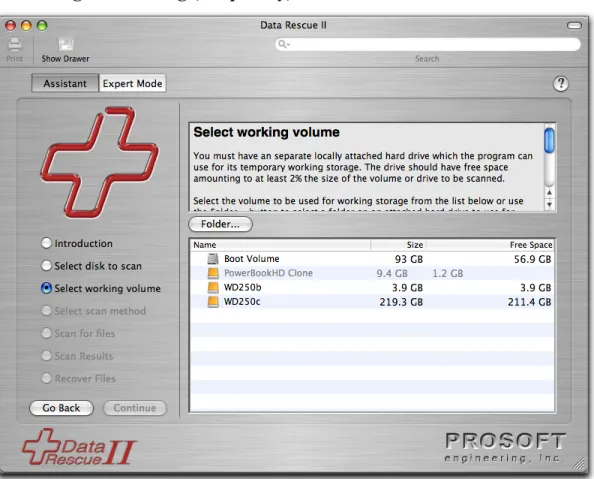Image resolution: width=594 pixels, height=479 pixels.
Task: Select the 'Select working volume' radio button
Action: [x=46, y=288]
